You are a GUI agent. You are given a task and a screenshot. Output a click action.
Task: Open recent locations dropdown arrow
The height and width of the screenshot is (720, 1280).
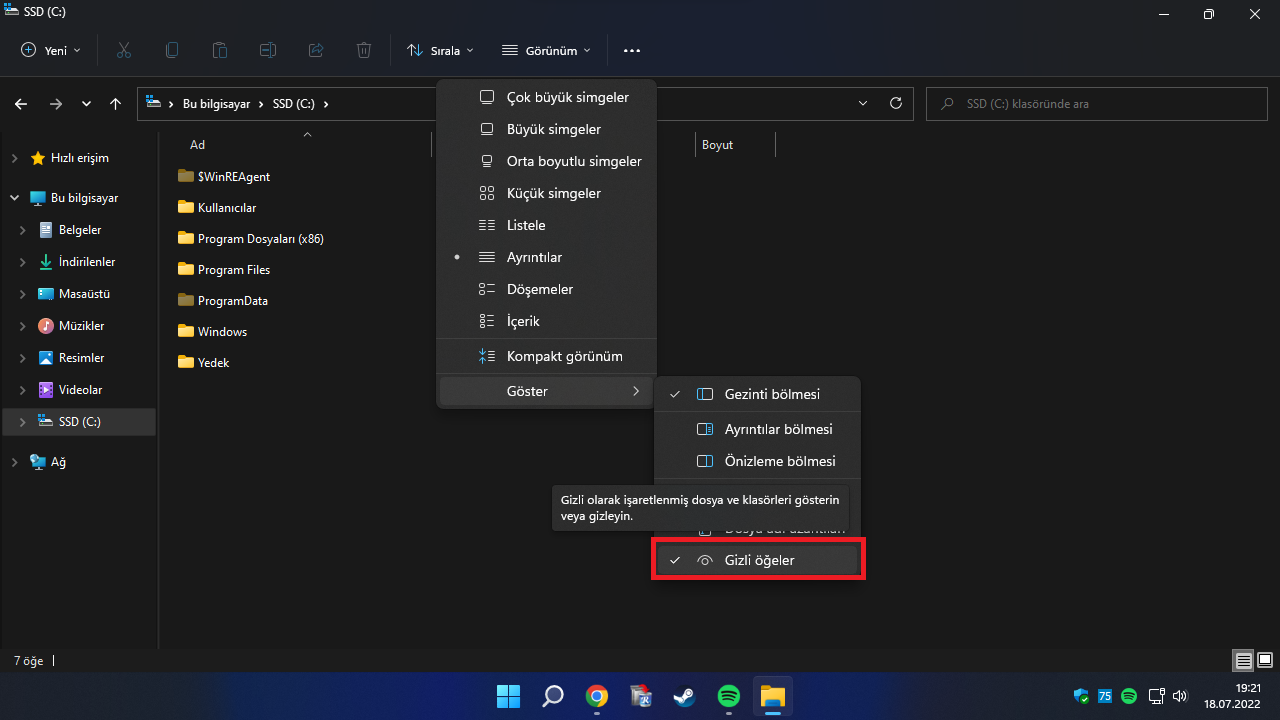86,103
